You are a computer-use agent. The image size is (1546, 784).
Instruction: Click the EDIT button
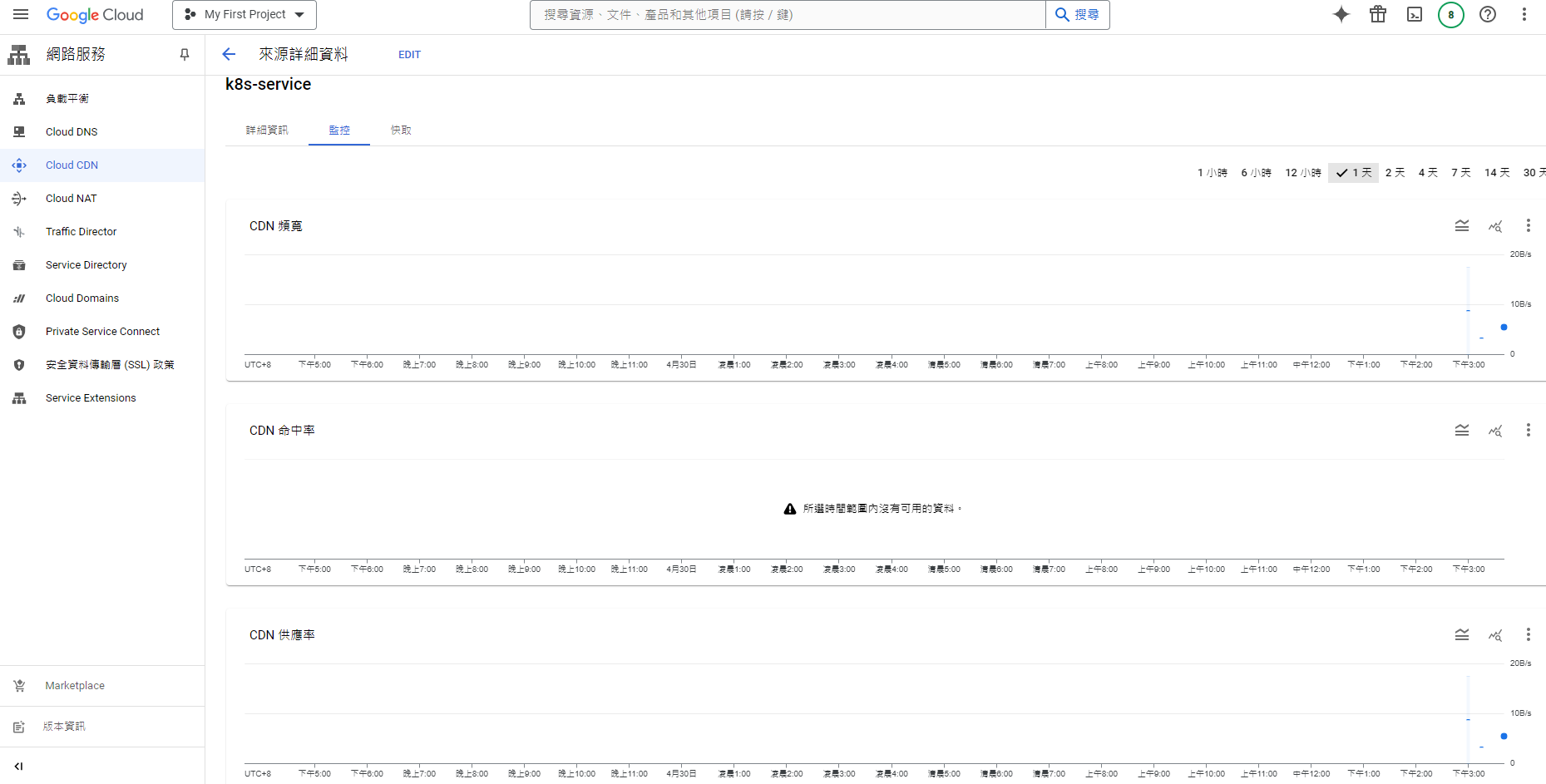tap(409, 55)
